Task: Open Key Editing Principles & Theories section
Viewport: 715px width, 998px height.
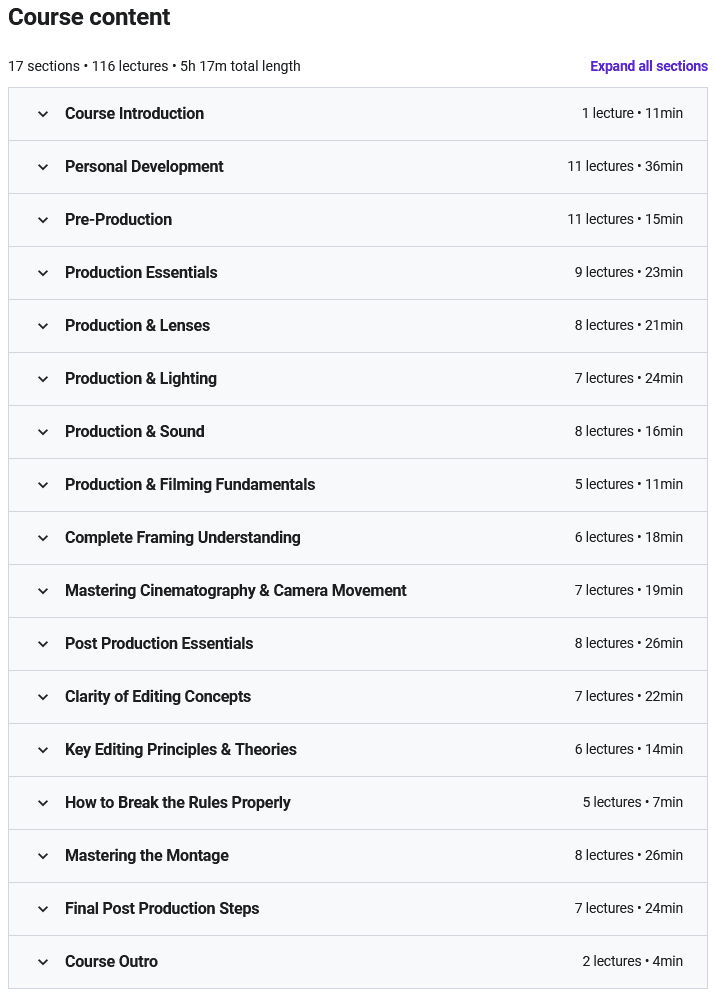Action: click(x=180, y=749)
